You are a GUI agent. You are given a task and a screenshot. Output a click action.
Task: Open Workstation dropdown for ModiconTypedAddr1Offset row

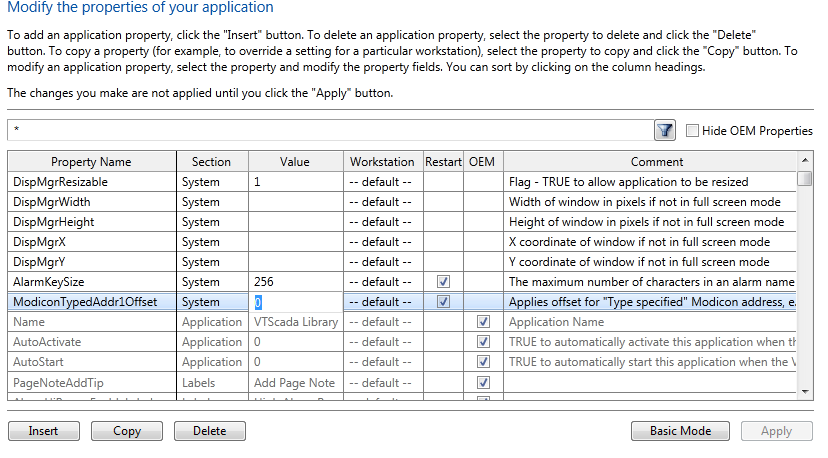click(x=381, y=302)
